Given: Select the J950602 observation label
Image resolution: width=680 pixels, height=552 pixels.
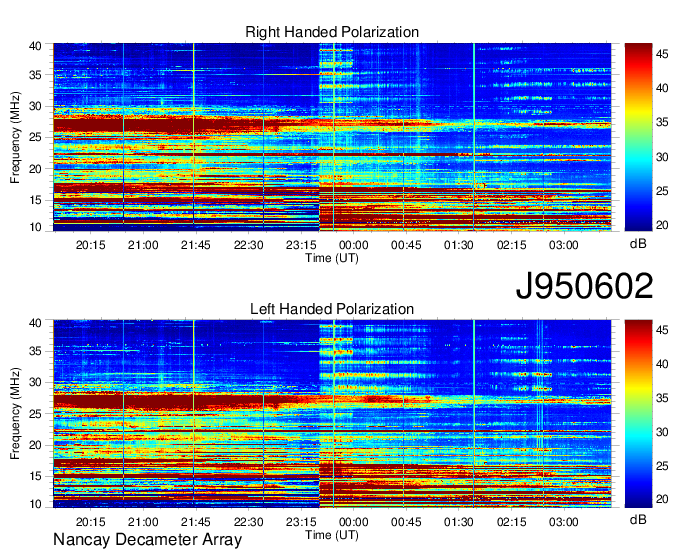Looking at the screenshot, I should pyautogui.click(x=584, y=286).
